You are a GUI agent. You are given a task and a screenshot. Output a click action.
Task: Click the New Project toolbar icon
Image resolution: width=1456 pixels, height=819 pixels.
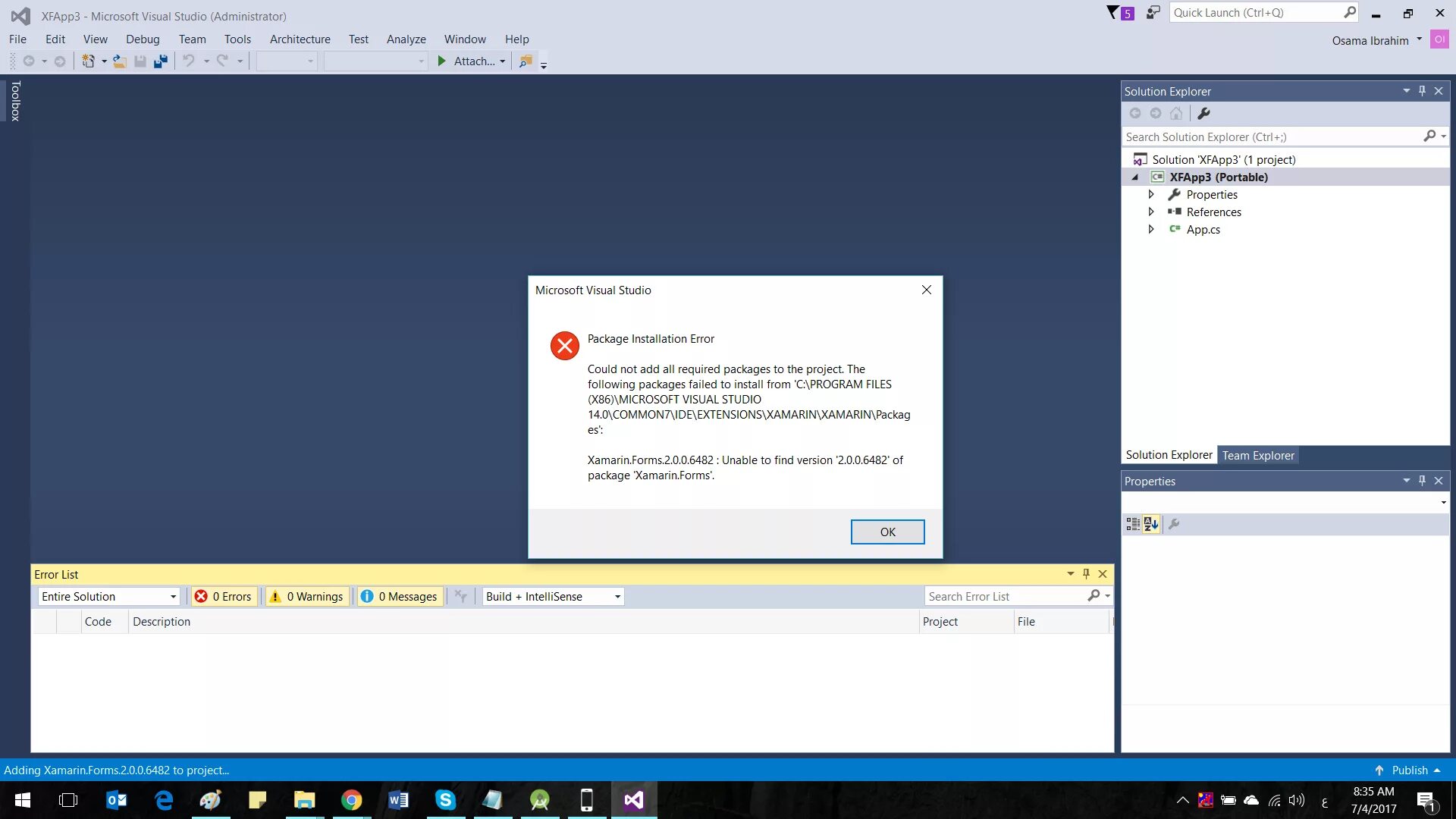click(x=89, y=61)
